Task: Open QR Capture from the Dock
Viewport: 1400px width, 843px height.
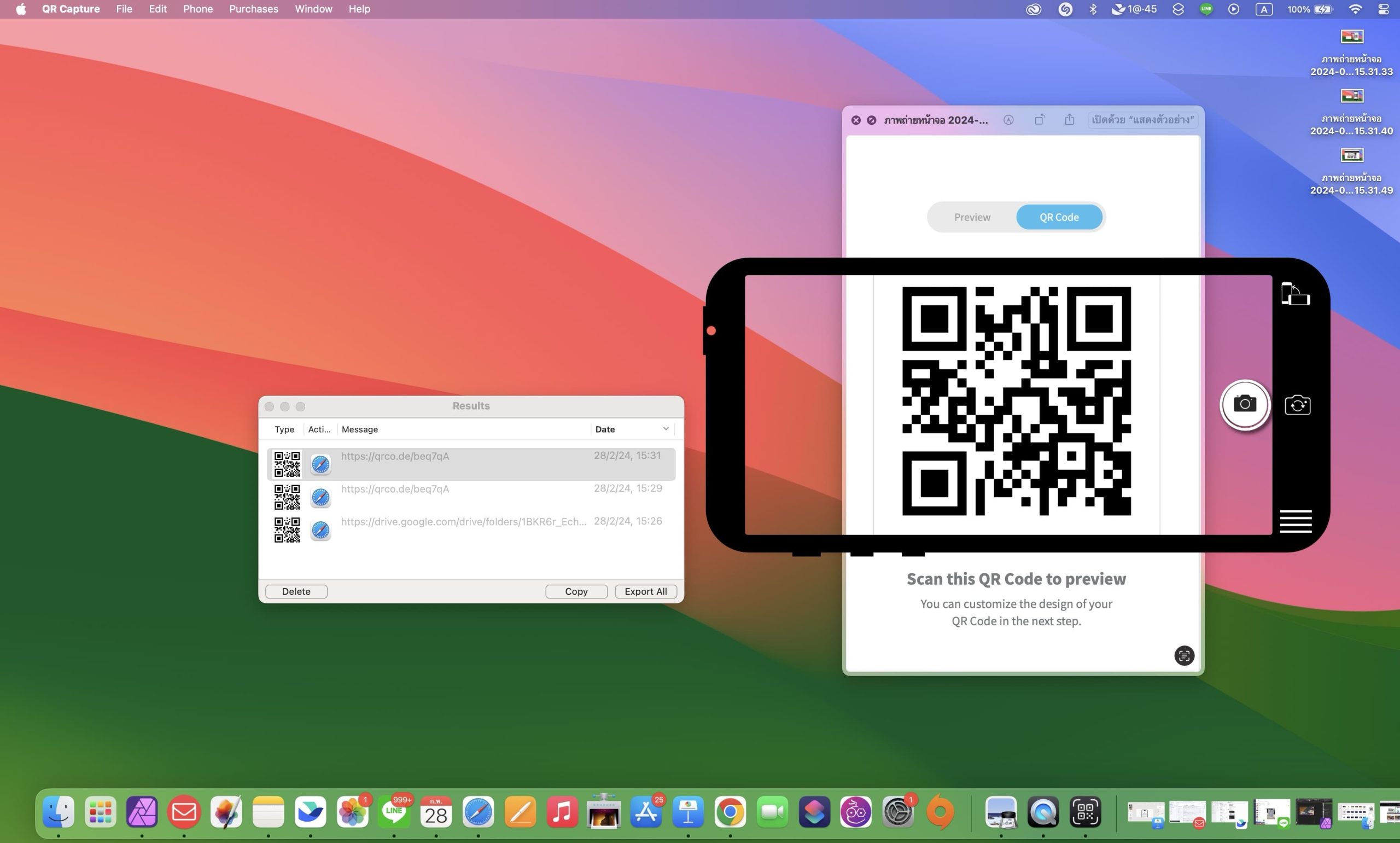Action: 1086,812
